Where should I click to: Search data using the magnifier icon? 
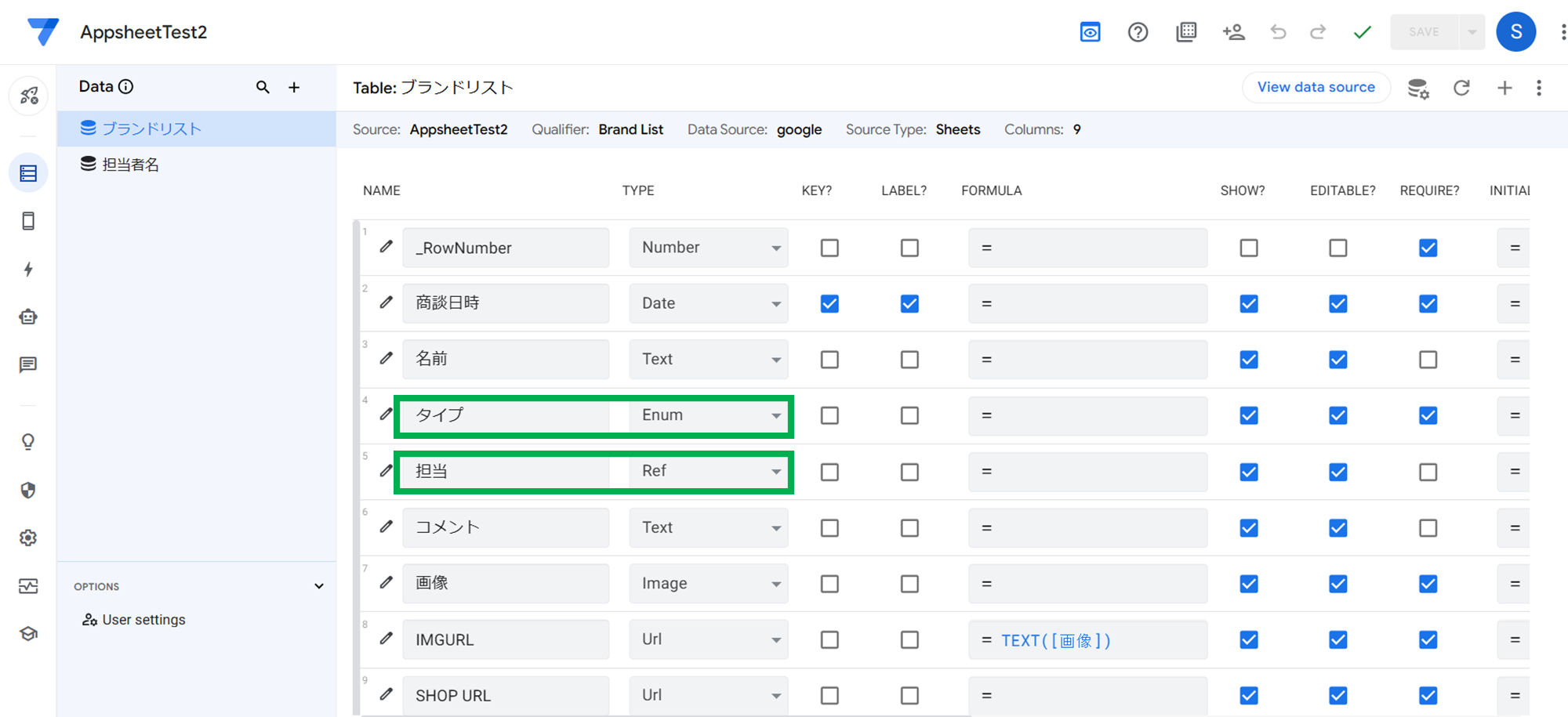263,87
